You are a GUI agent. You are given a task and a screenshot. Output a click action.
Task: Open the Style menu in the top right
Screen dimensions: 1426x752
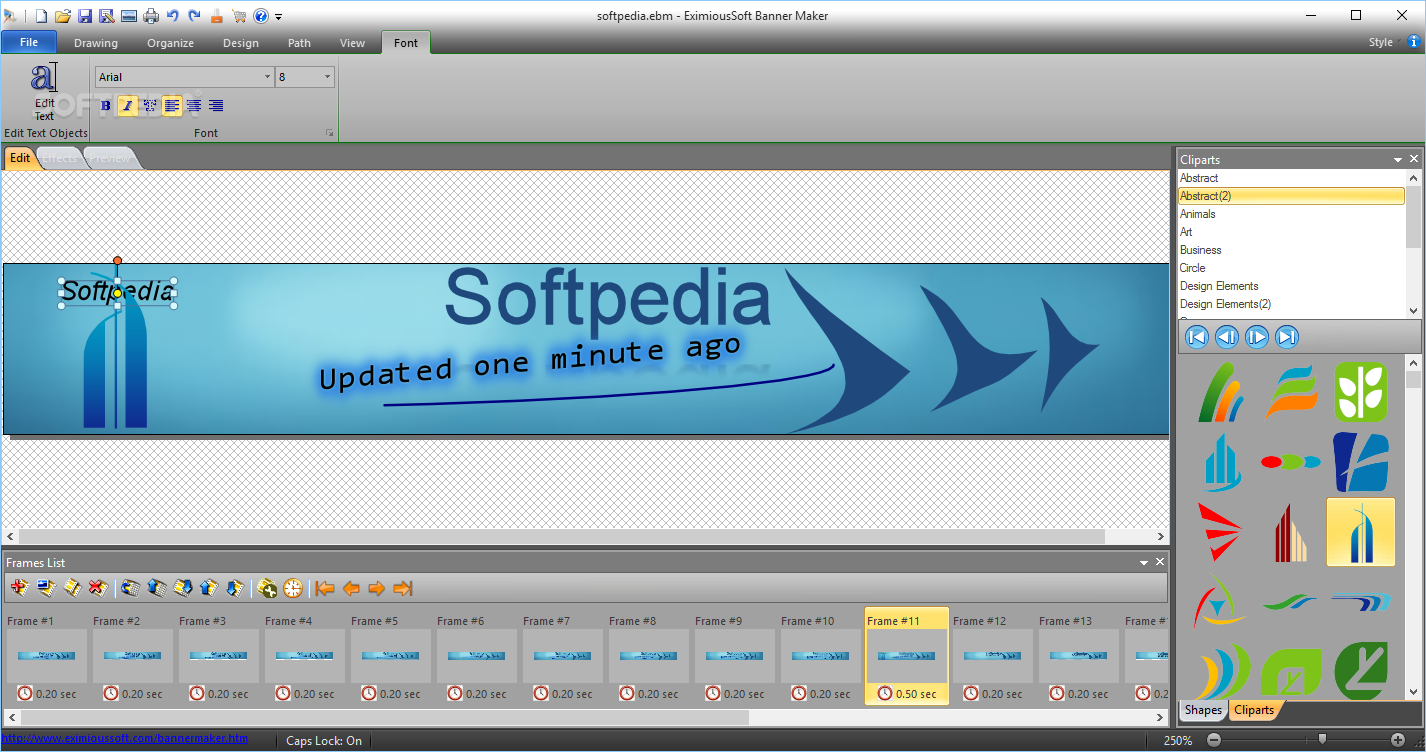[x=1380, y=43]
